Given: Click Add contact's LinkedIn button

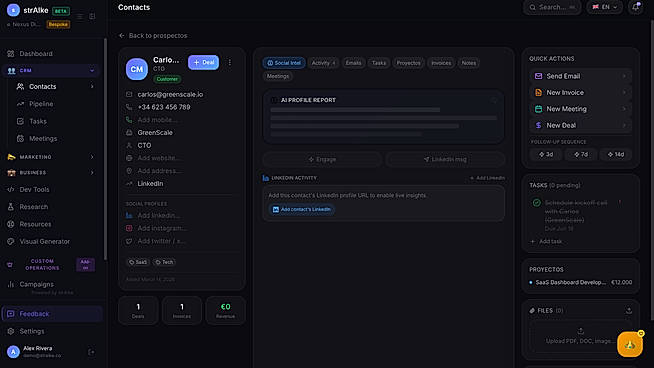Looking at the screenshot, I should [x=302, y=209].
